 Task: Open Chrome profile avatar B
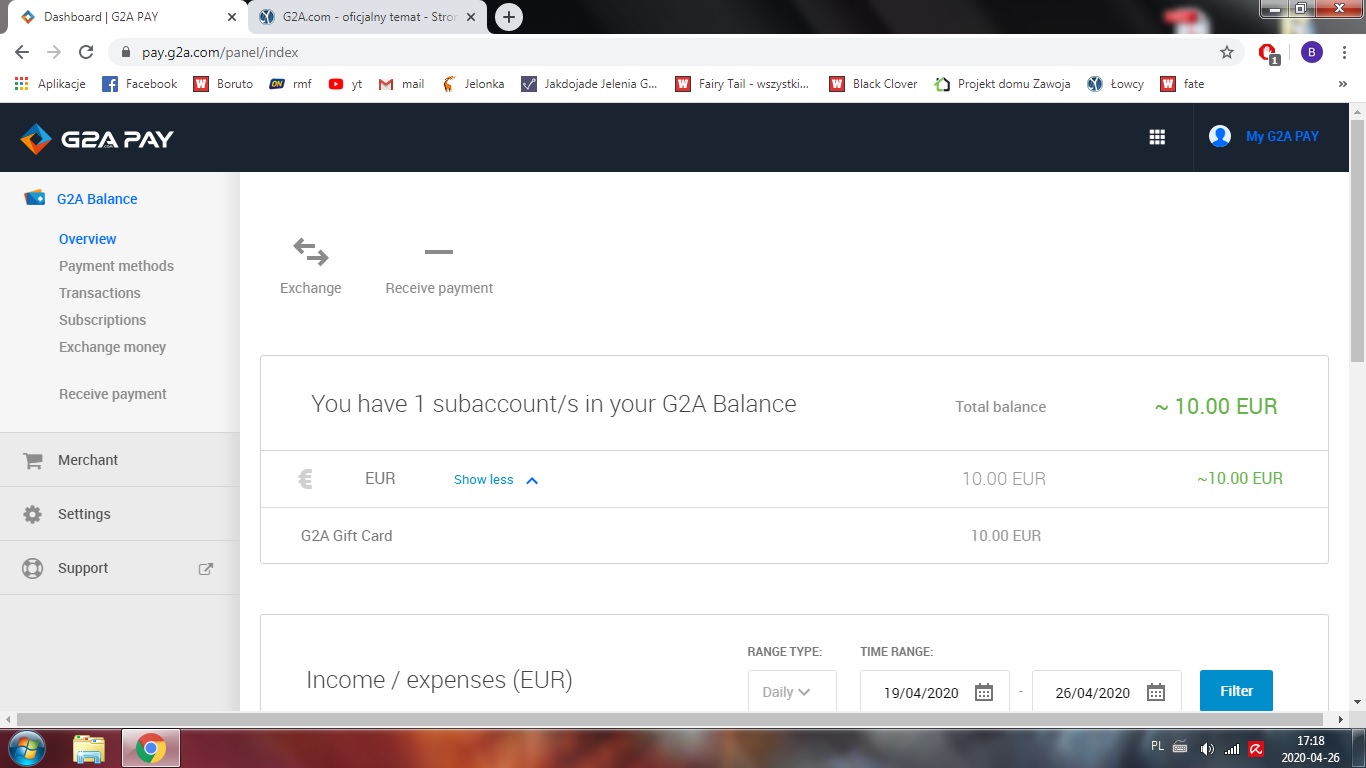(x=1311, y=52)
